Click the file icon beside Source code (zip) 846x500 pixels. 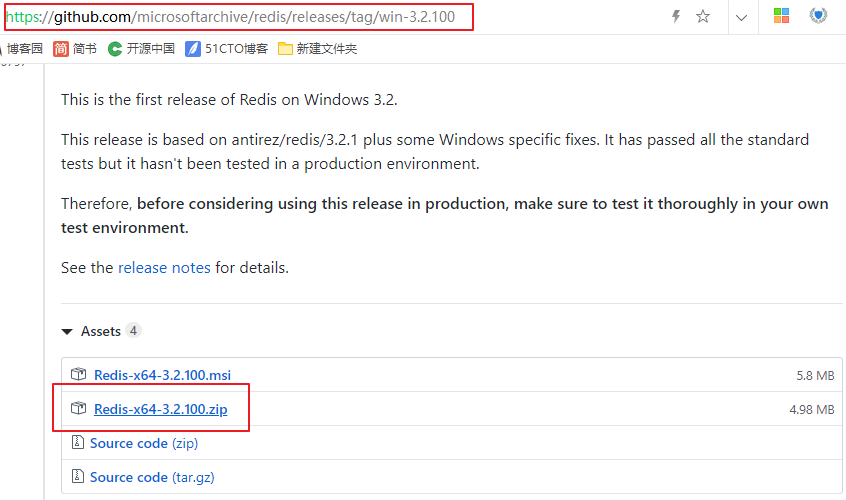(x=78, y=442)
